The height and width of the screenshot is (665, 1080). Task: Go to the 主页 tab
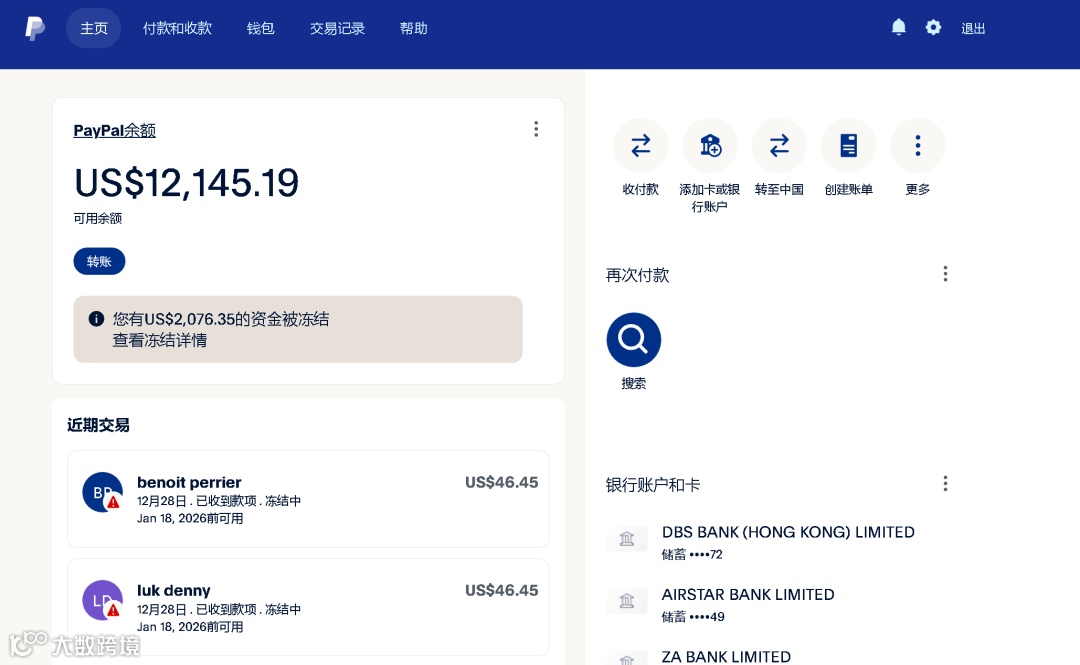[94, 28]
